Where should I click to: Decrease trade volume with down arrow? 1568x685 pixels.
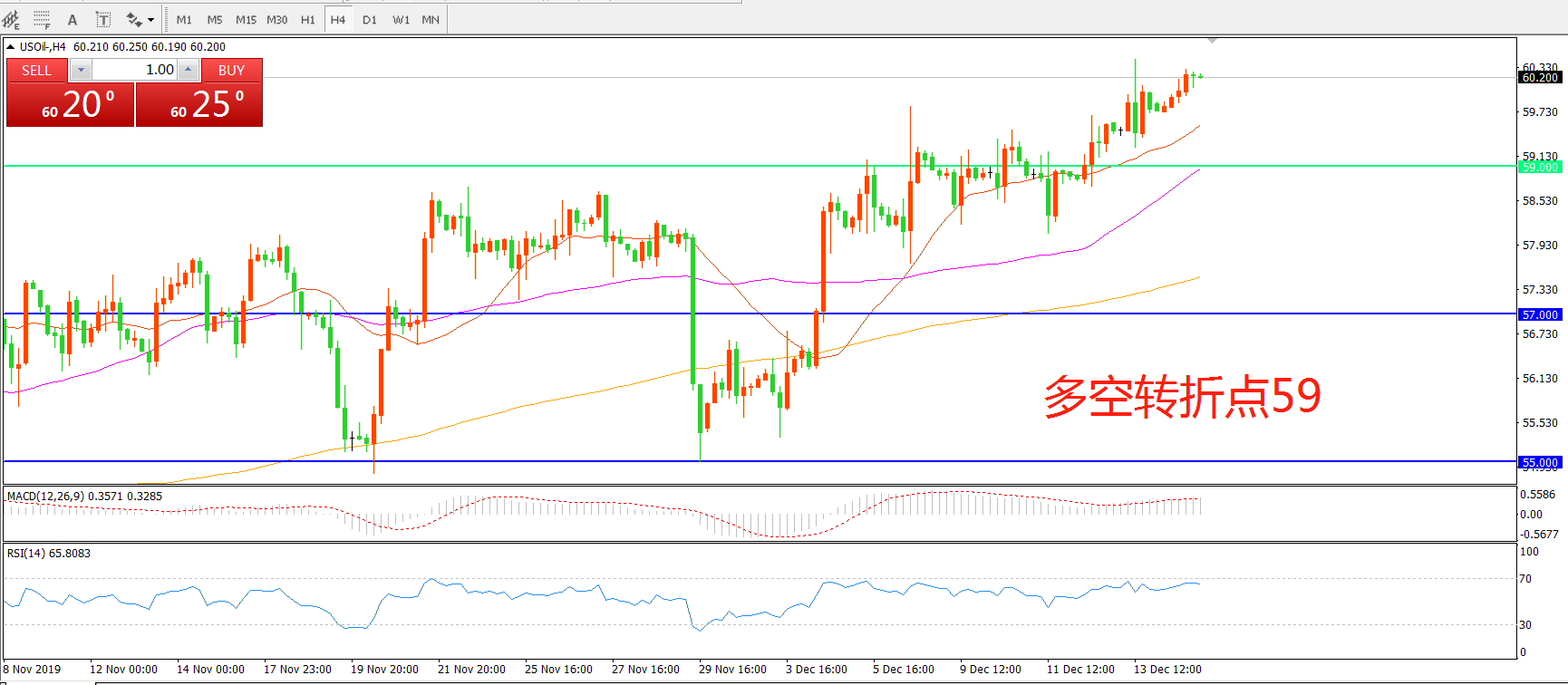tap(81, 70)
